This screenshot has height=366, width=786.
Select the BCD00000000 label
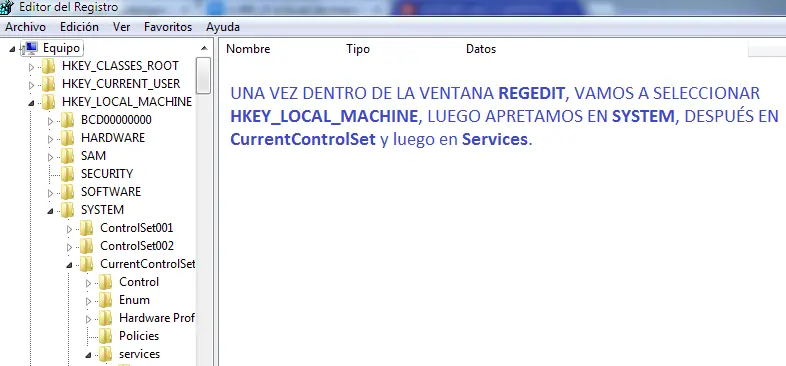point(116,120)
